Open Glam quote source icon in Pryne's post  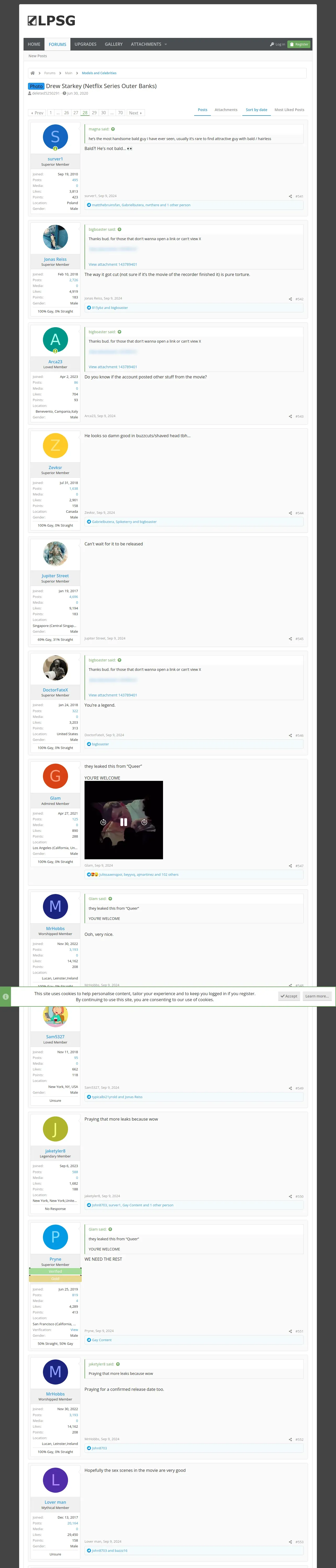(x=110, y=1229)
